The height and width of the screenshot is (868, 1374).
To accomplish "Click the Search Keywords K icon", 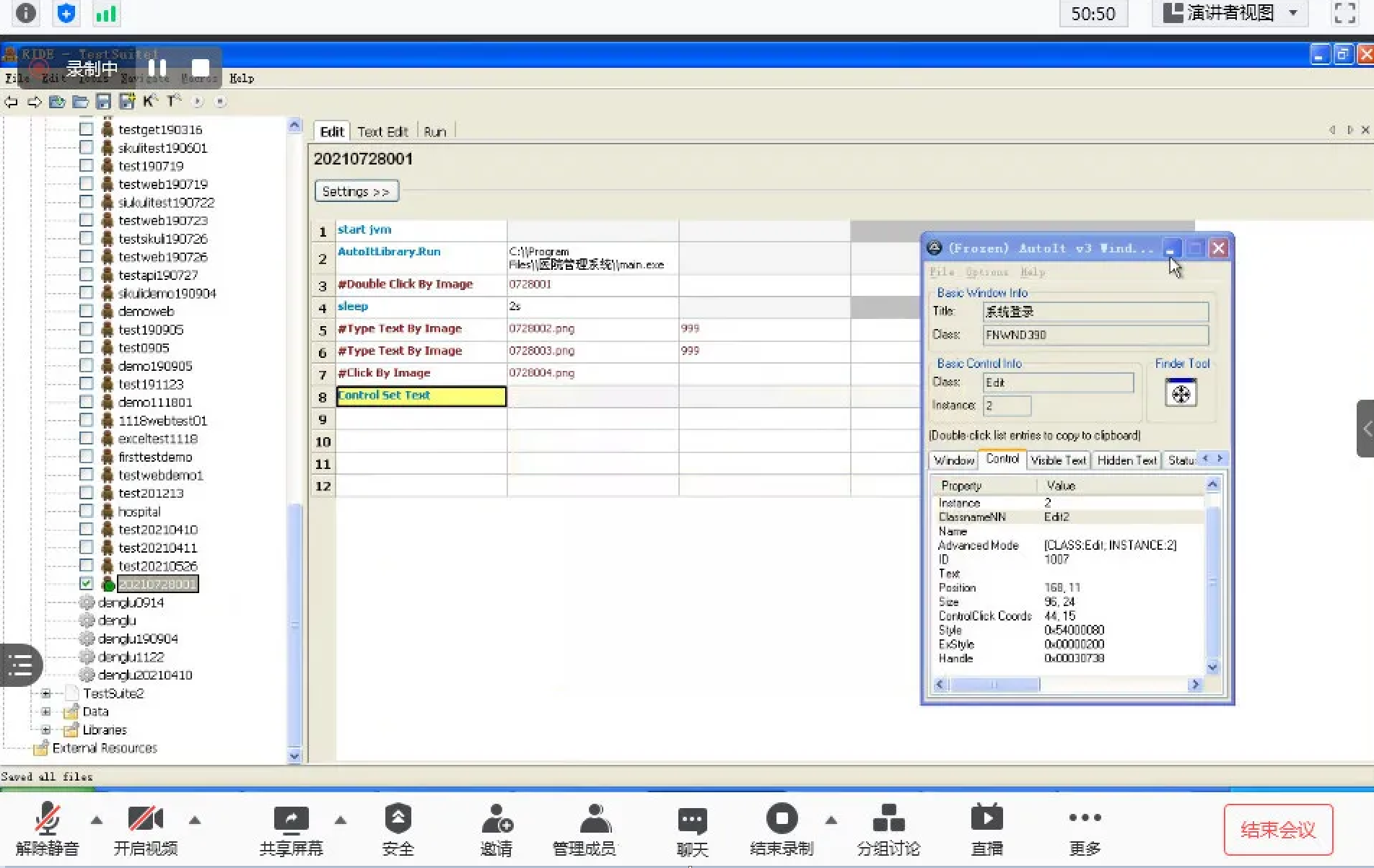I will pos(149,101).
